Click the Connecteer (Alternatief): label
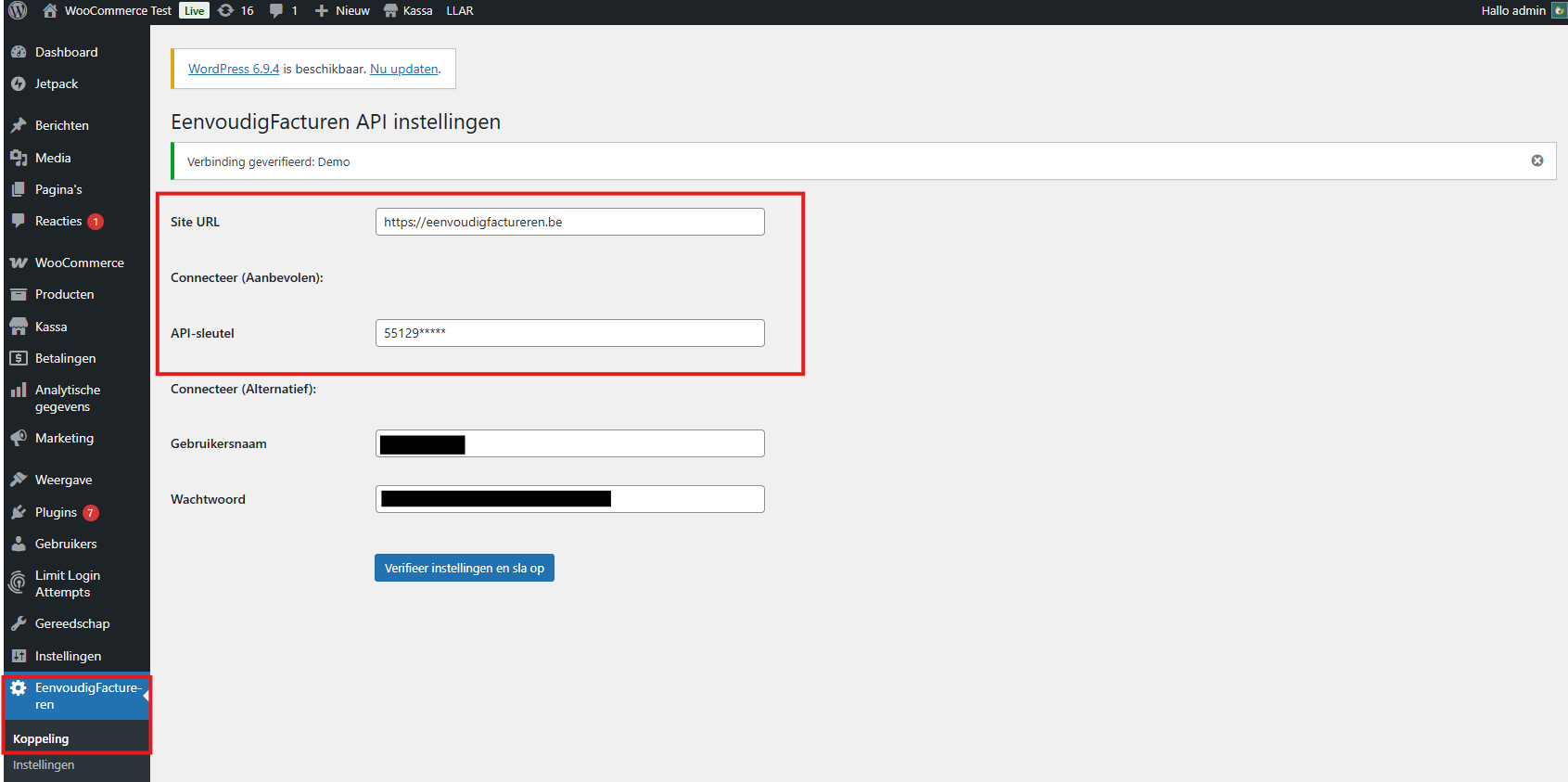Screen dimensions: 1568x782 click(243, 389)
